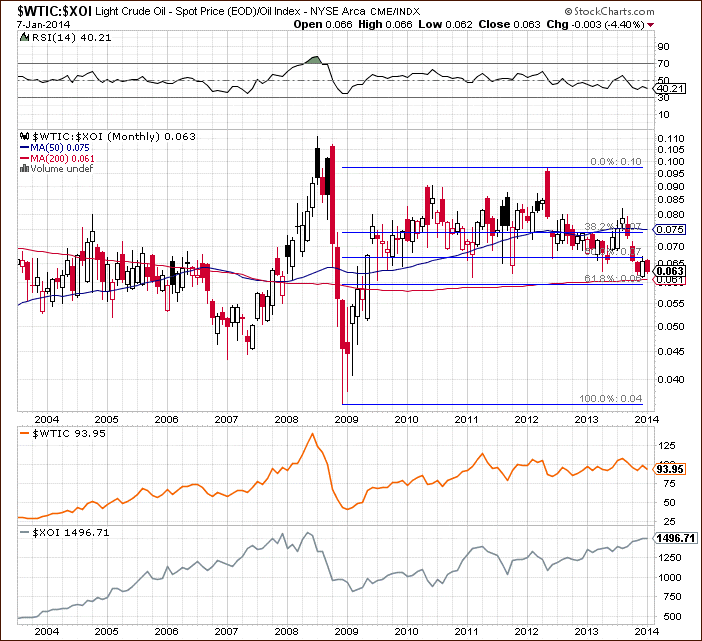The image size is (702, 641).
Task: Click the 100.0%: 0.04 Fibonacci label
Action: [x=611, y=398]
